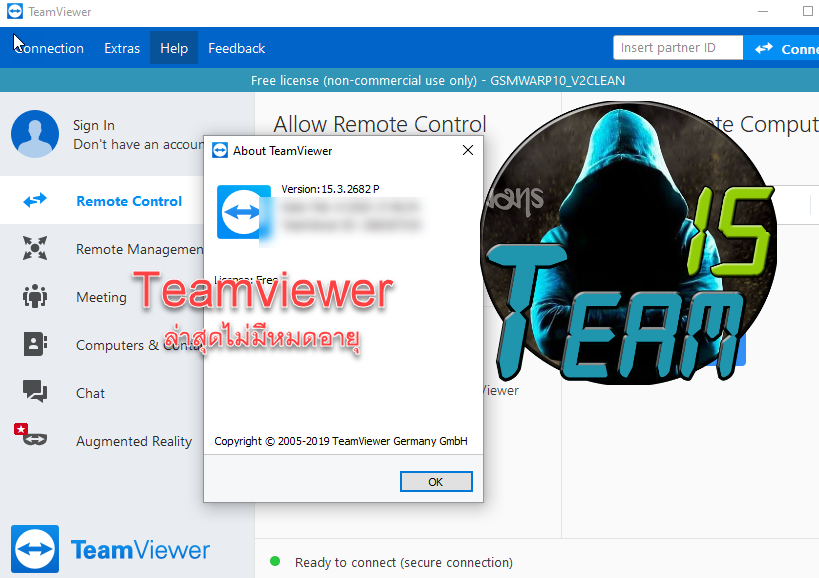Image resolution: width=819 pixels, height=578 pixels.
Task: Open the Augmented Reality section
Action: point(134,441)
